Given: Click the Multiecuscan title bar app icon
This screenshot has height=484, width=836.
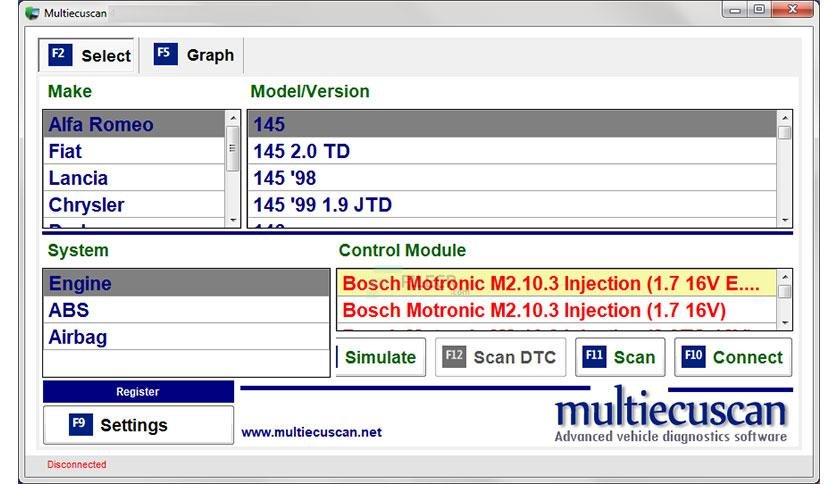Looking at the screenshot, I should tap(32, 13).
